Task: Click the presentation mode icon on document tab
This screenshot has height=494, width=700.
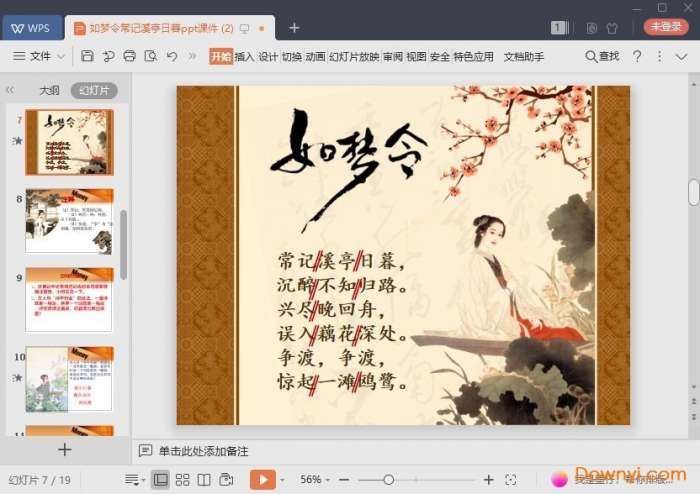Action: coord(245,29)
